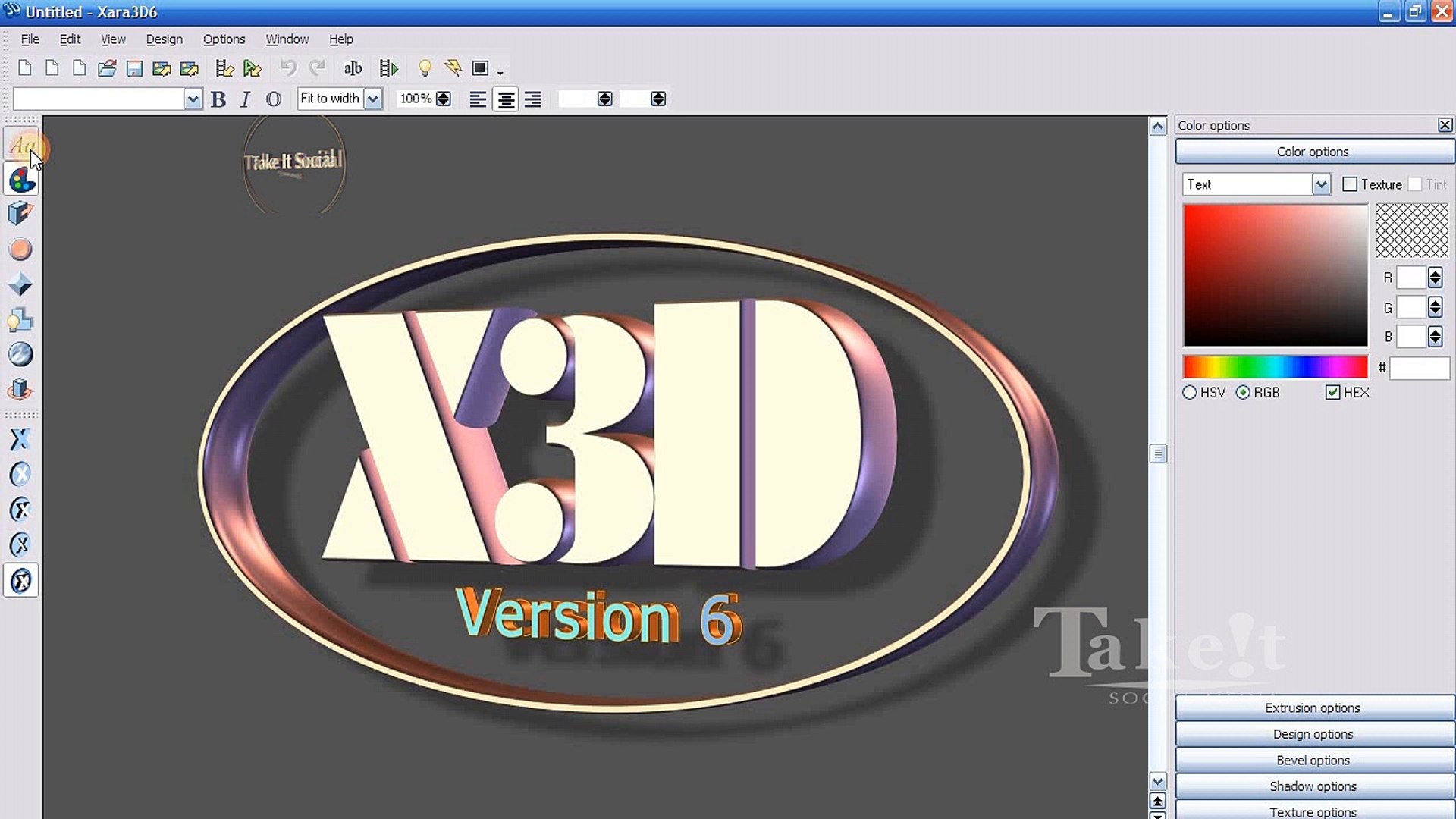Open the Shadow options panel
Viewport: 1456px width, 819px height.
tap(1313, 786)
